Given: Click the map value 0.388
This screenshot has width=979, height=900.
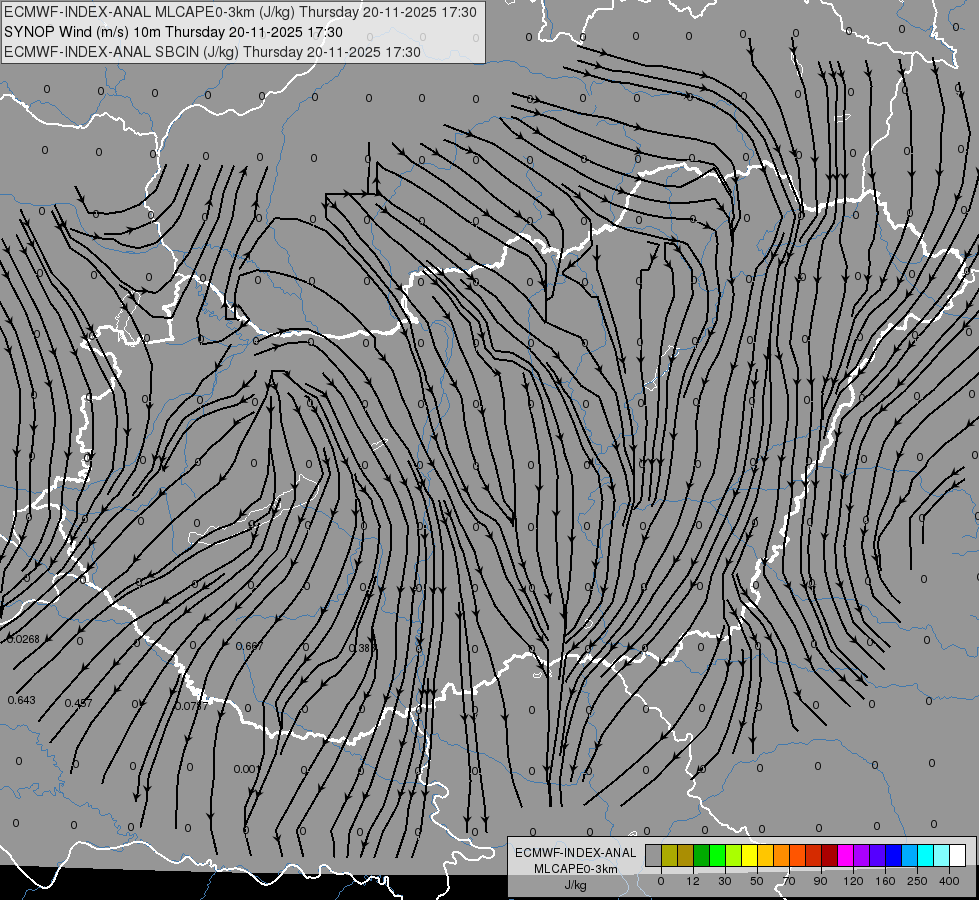Looking at the screenshot, I should click(362, 648).
